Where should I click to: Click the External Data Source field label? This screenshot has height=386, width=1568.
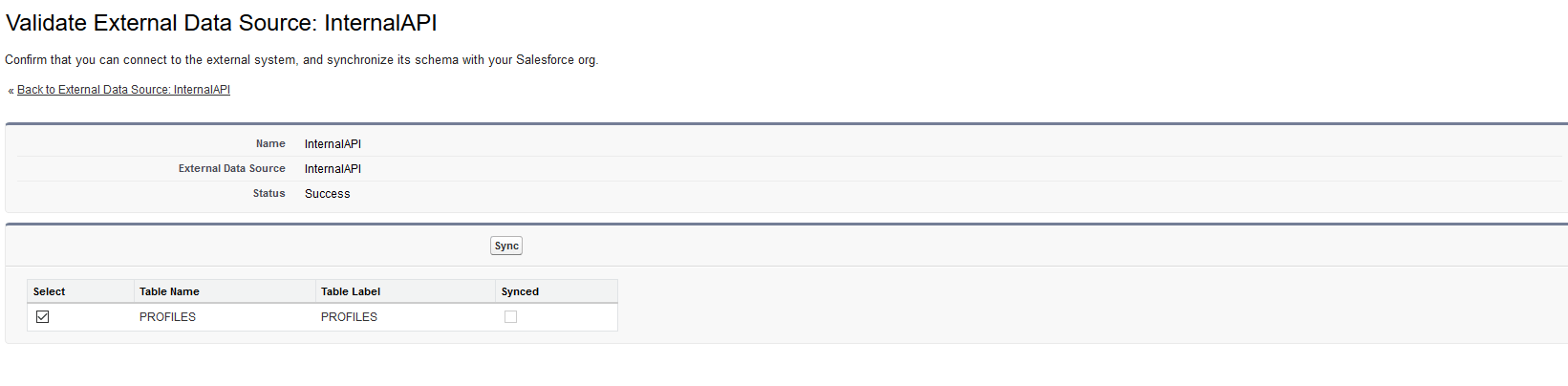(231, 169)
